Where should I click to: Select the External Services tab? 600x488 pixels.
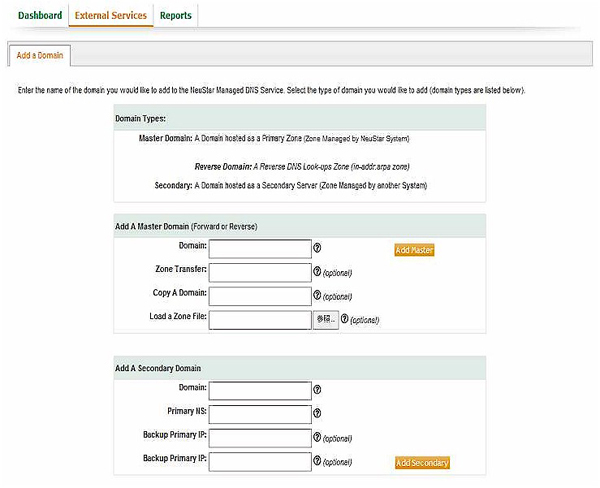(x=110, y=16)
